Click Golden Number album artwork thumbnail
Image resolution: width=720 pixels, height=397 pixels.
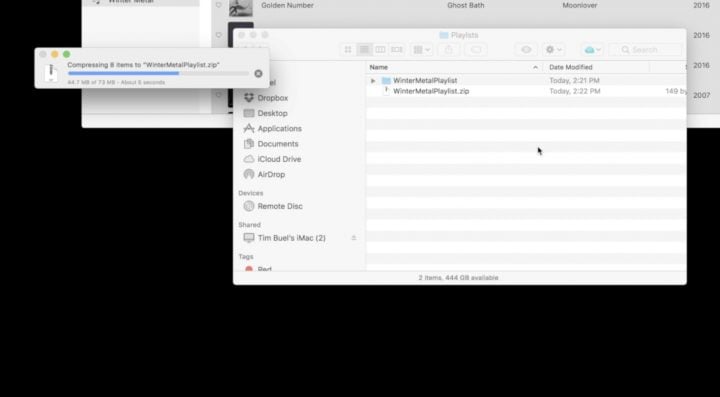click(241, 8)
